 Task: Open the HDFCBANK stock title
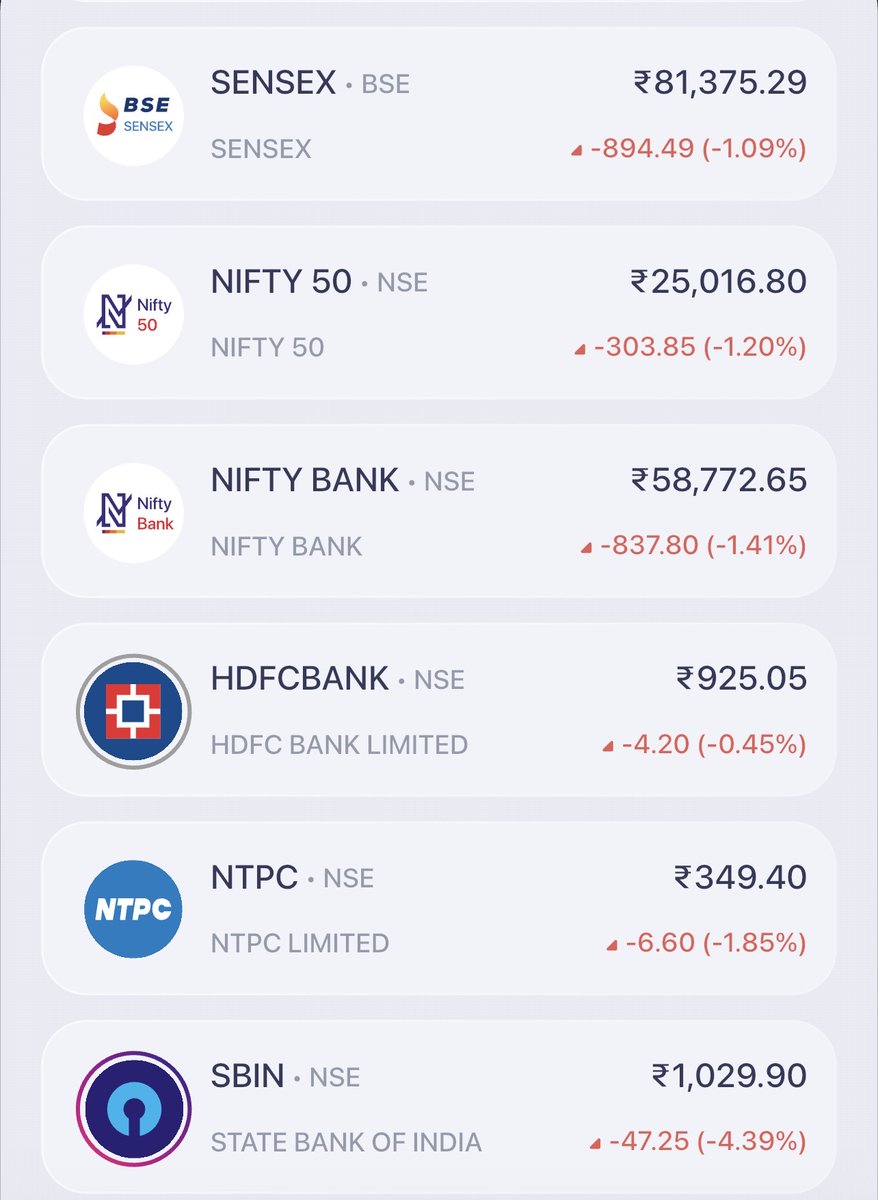coord(300,679)
